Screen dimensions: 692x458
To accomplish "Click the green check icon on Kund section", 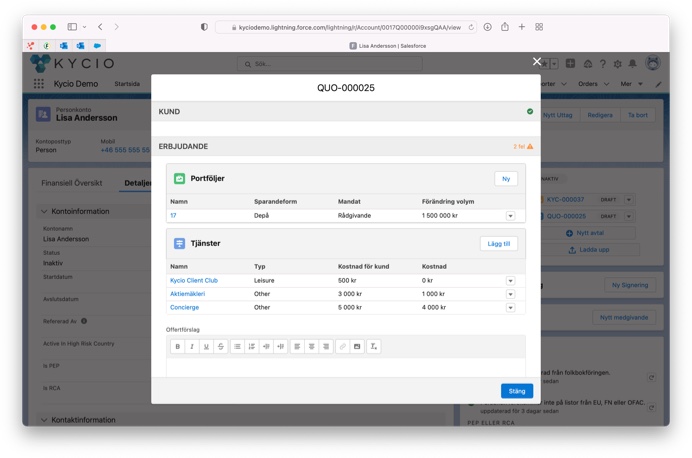I will (x=530, y=111).
